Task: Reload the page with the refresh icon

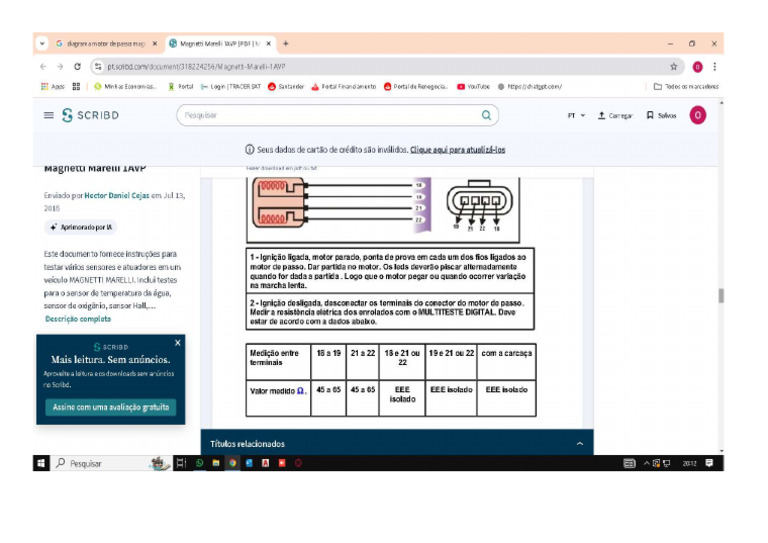Action: (77, 67)
